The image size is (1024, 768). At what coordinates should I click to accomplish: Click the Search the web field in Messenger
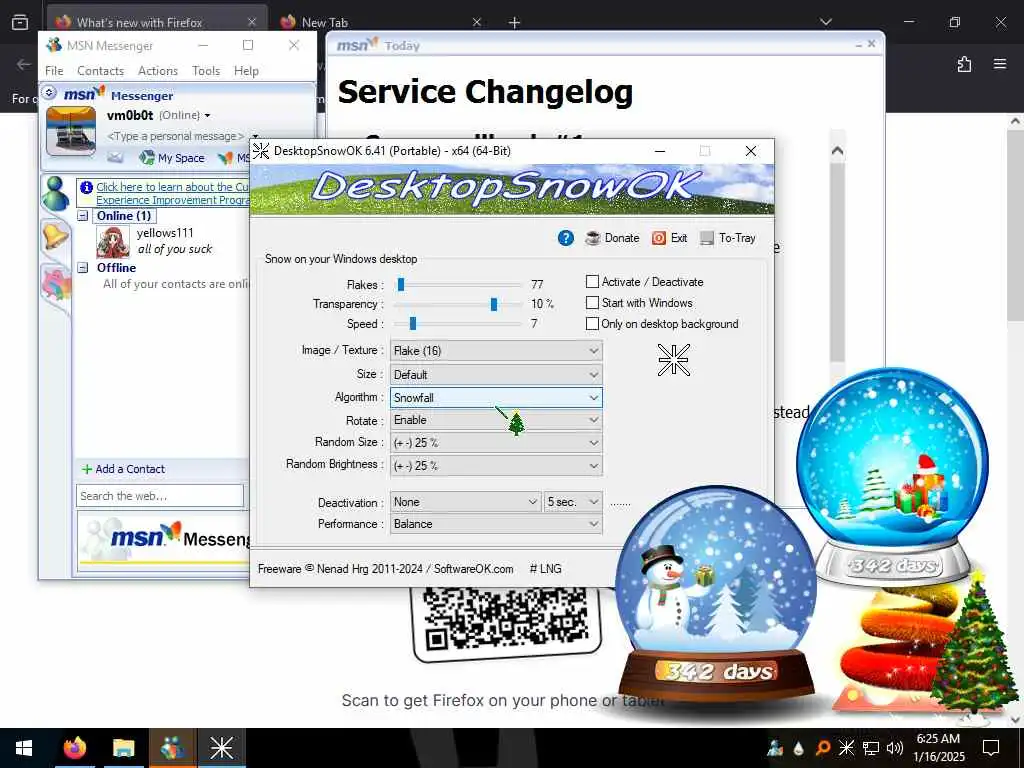pyautogui.click(x=160, y=496)
